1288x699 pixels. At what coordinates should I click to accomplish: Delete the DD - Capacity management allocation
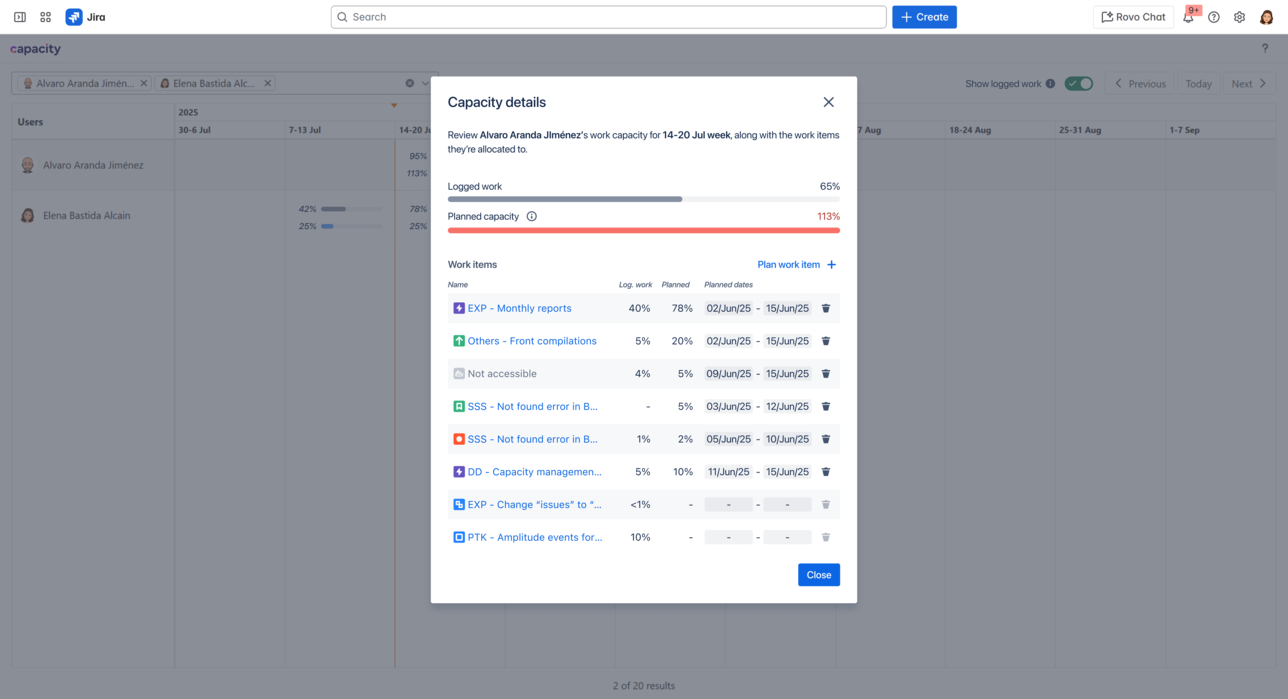pyautogui.click(x=826, y=472)
